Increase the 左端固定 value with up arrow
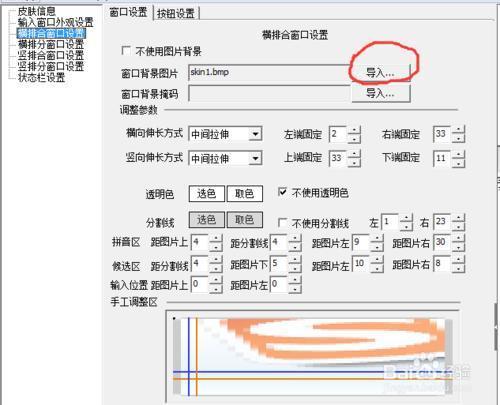This screenshot has height=405, width=500. tap(354, 130)
